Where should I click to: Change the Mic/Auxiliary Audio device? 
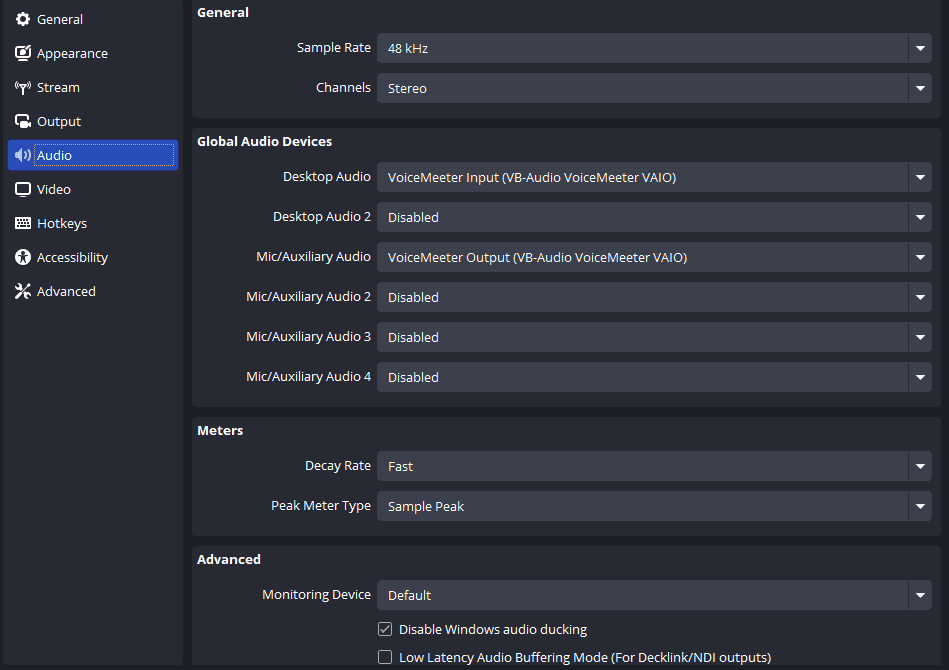(654, 257)
